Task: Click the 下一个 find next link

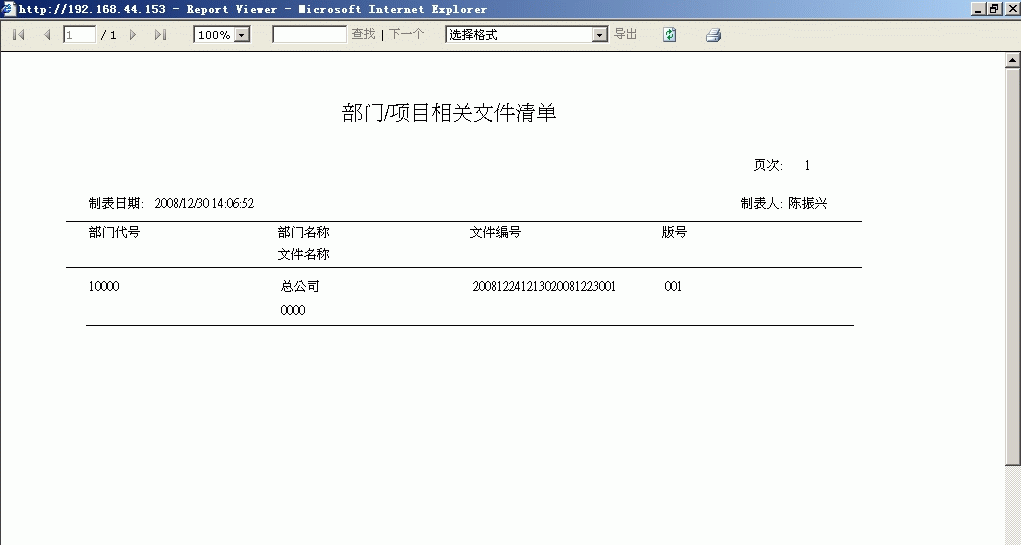Action: pyautogui.click(x=406, y=35)
